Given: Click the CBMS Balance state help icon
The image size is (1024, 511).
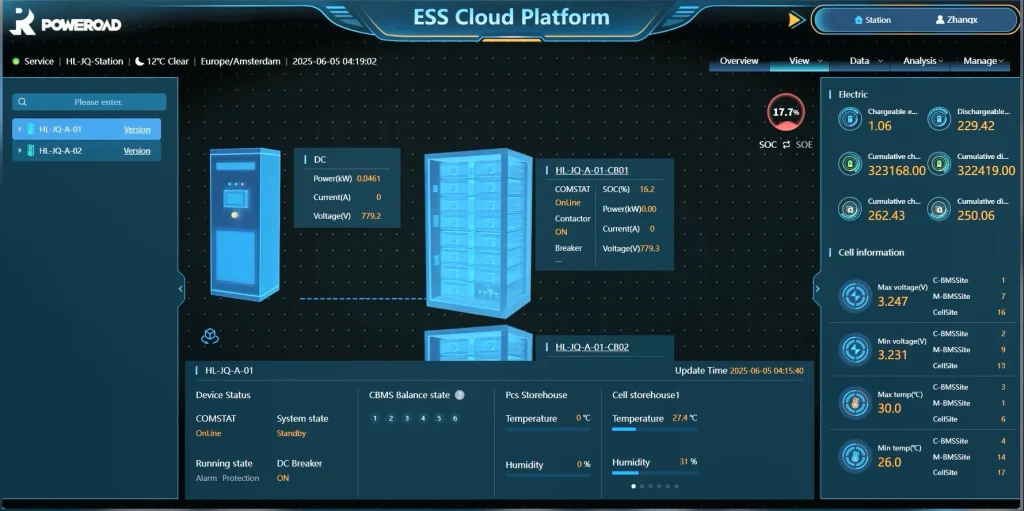Looking at the screenshot, I should [x=460, y=395].
